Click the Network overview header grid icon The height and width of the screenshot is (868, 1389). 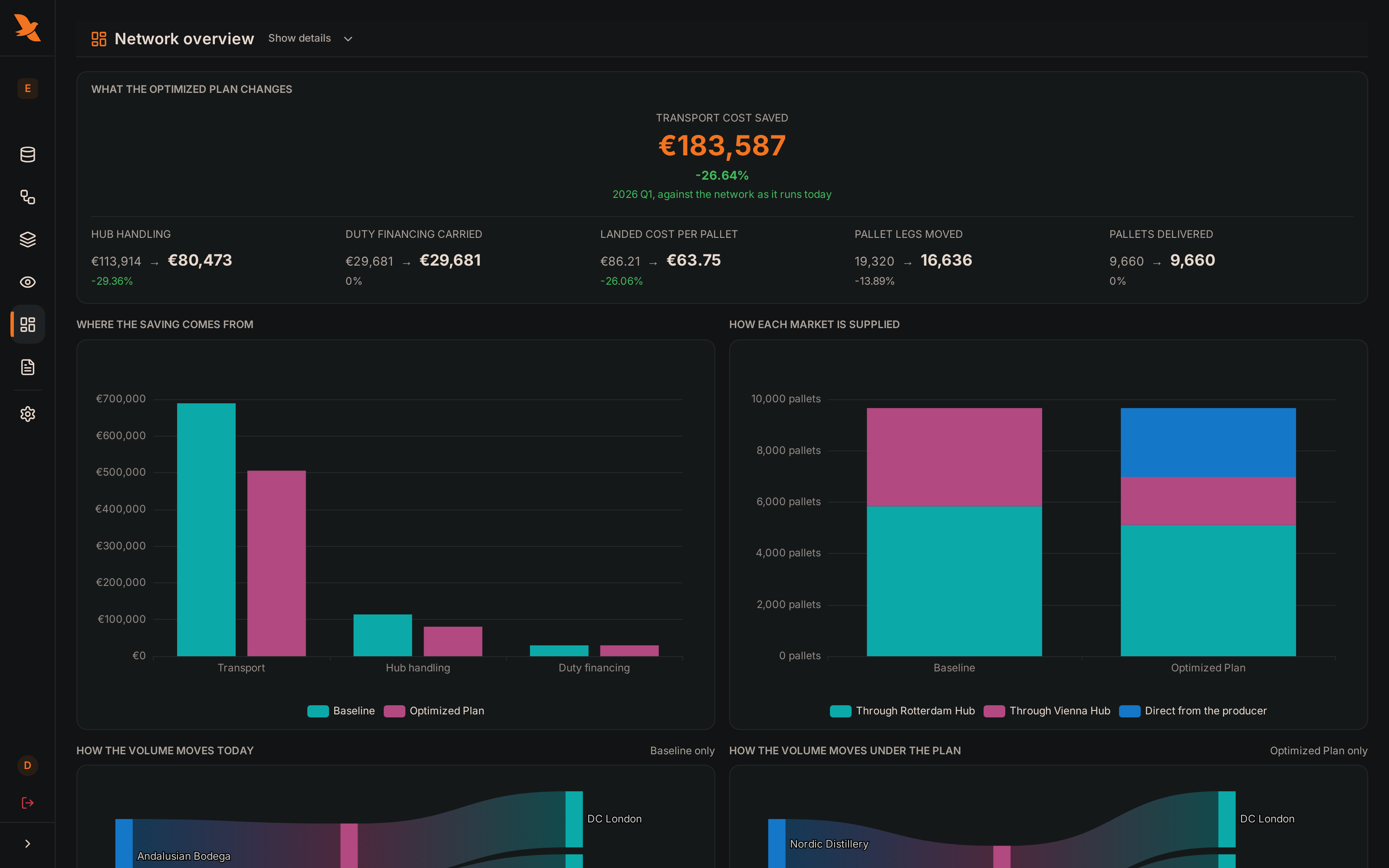coord(99,39)
